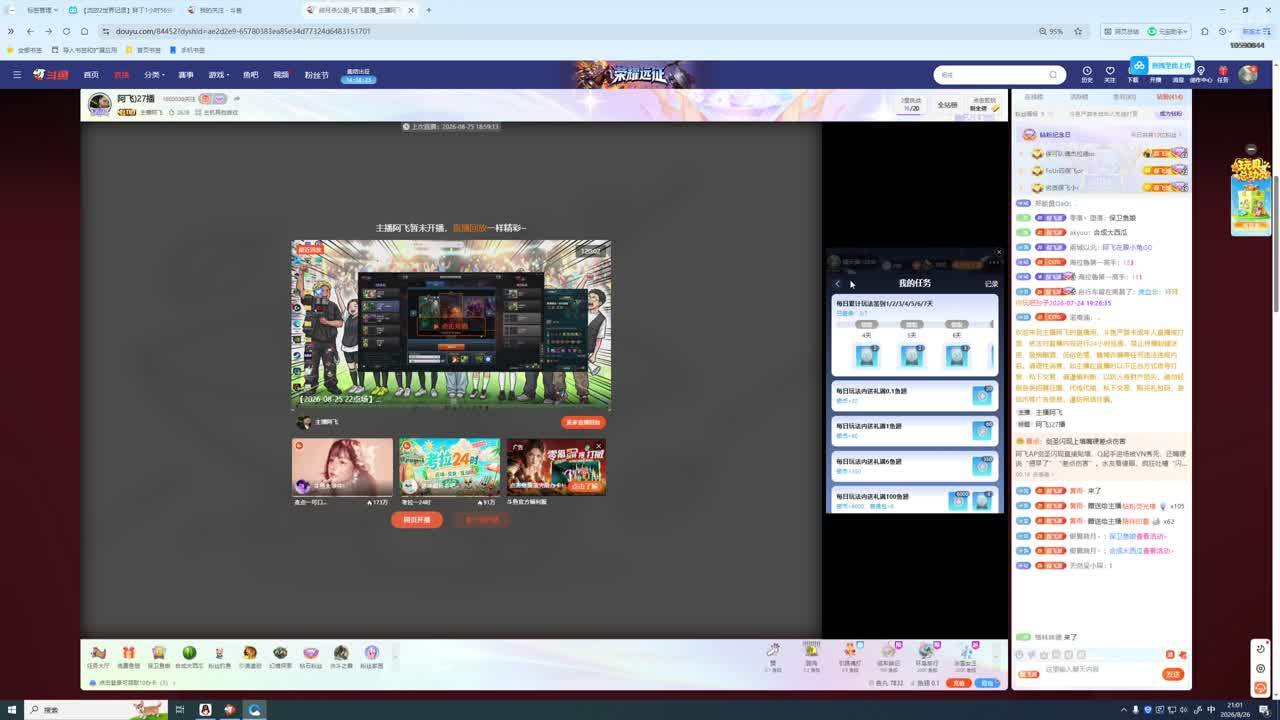Click the 全站榜 button above the chat
The width and height of the screenshot is (1280, 720).
pyautogui.click(x=947, y=105)
